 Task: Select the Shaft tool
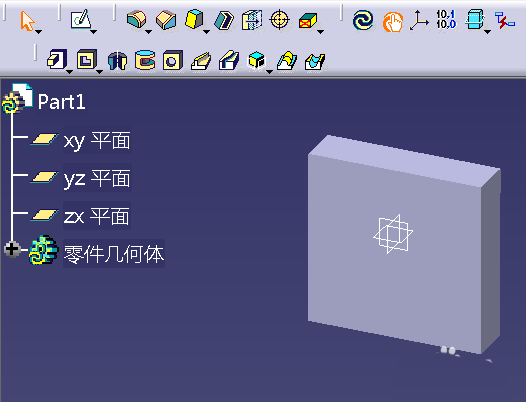coord(117,61)
